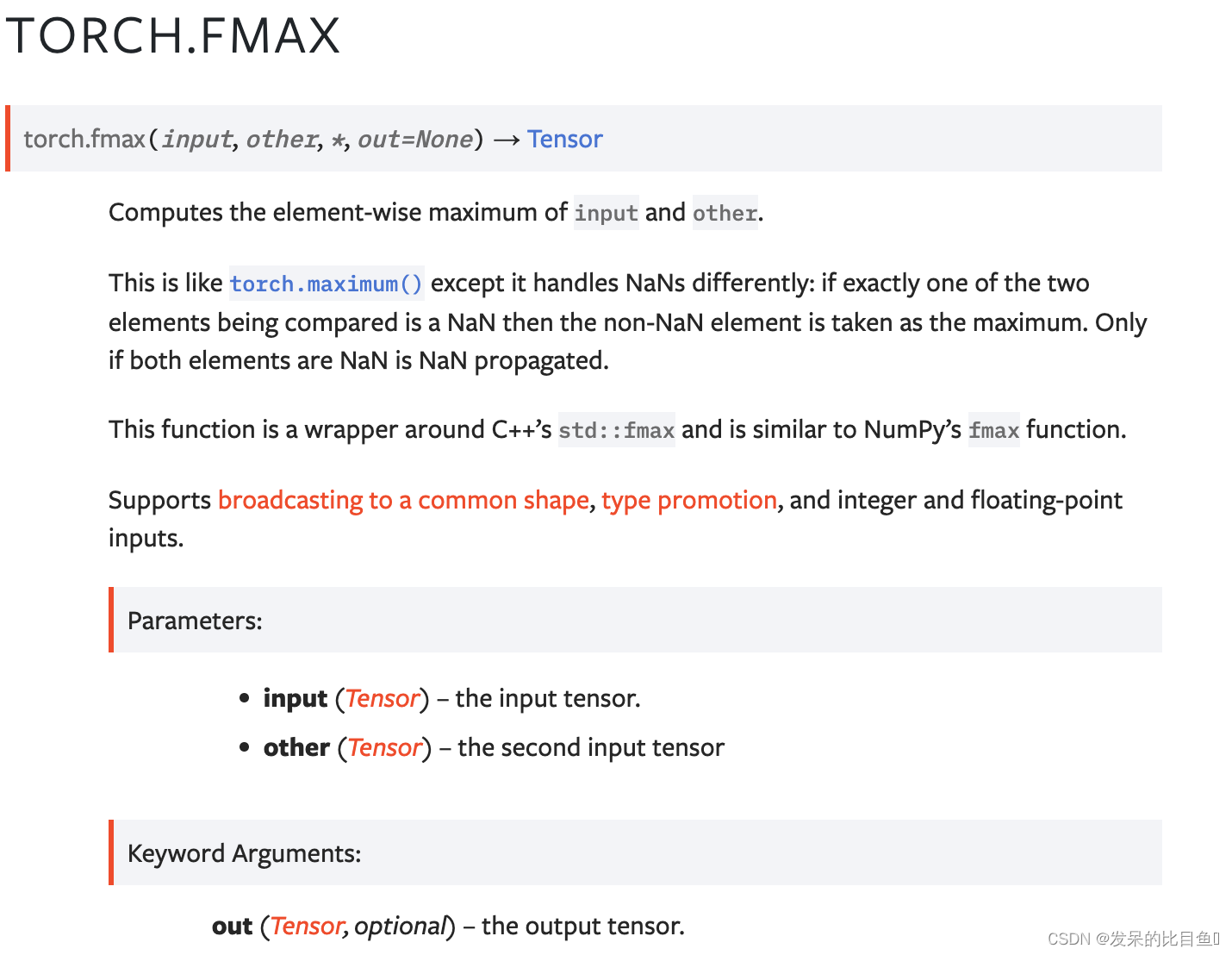The height and width of the screenshot is (955, 1232).
Task: Click the italic 'other' argument in signature
Action: [281, 139]
